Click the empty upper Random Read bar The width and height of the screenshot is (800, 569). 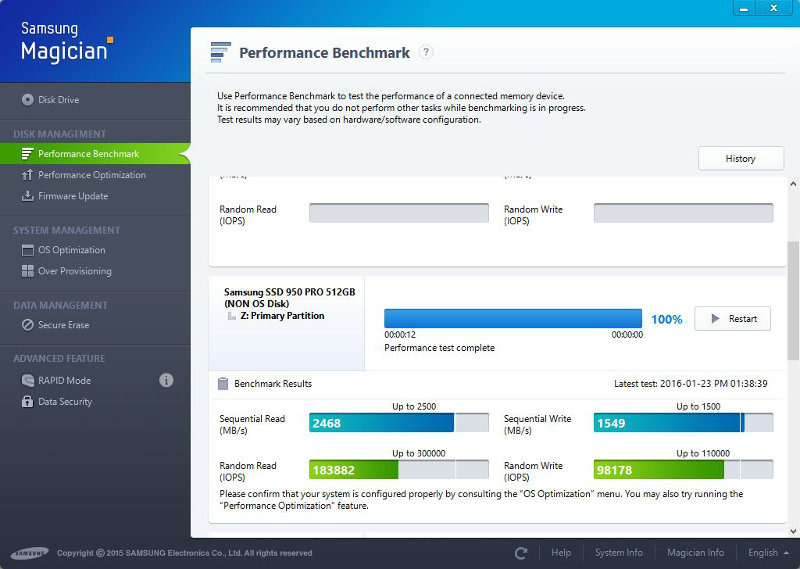point(398,213)
